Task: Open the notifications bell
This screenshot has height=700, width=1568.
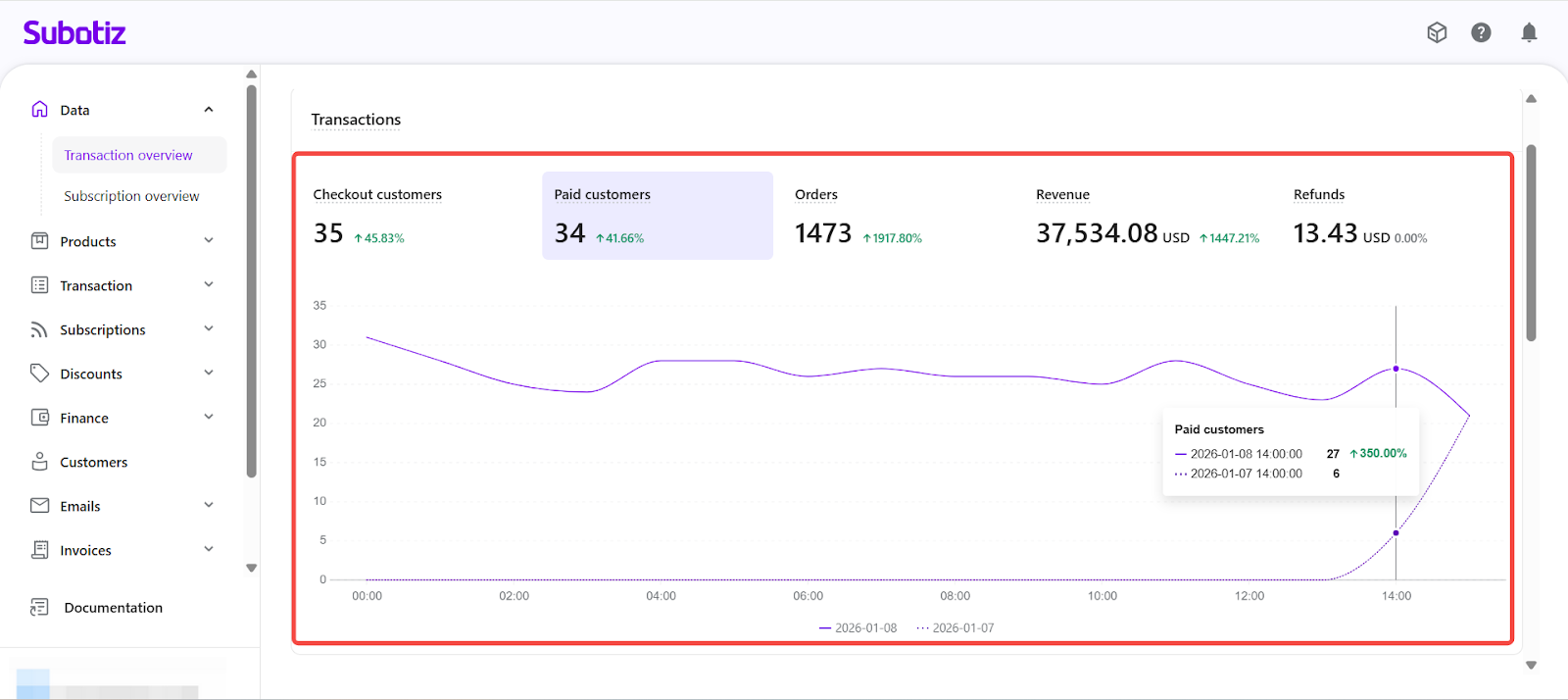Action: (x=1529, y=32)
